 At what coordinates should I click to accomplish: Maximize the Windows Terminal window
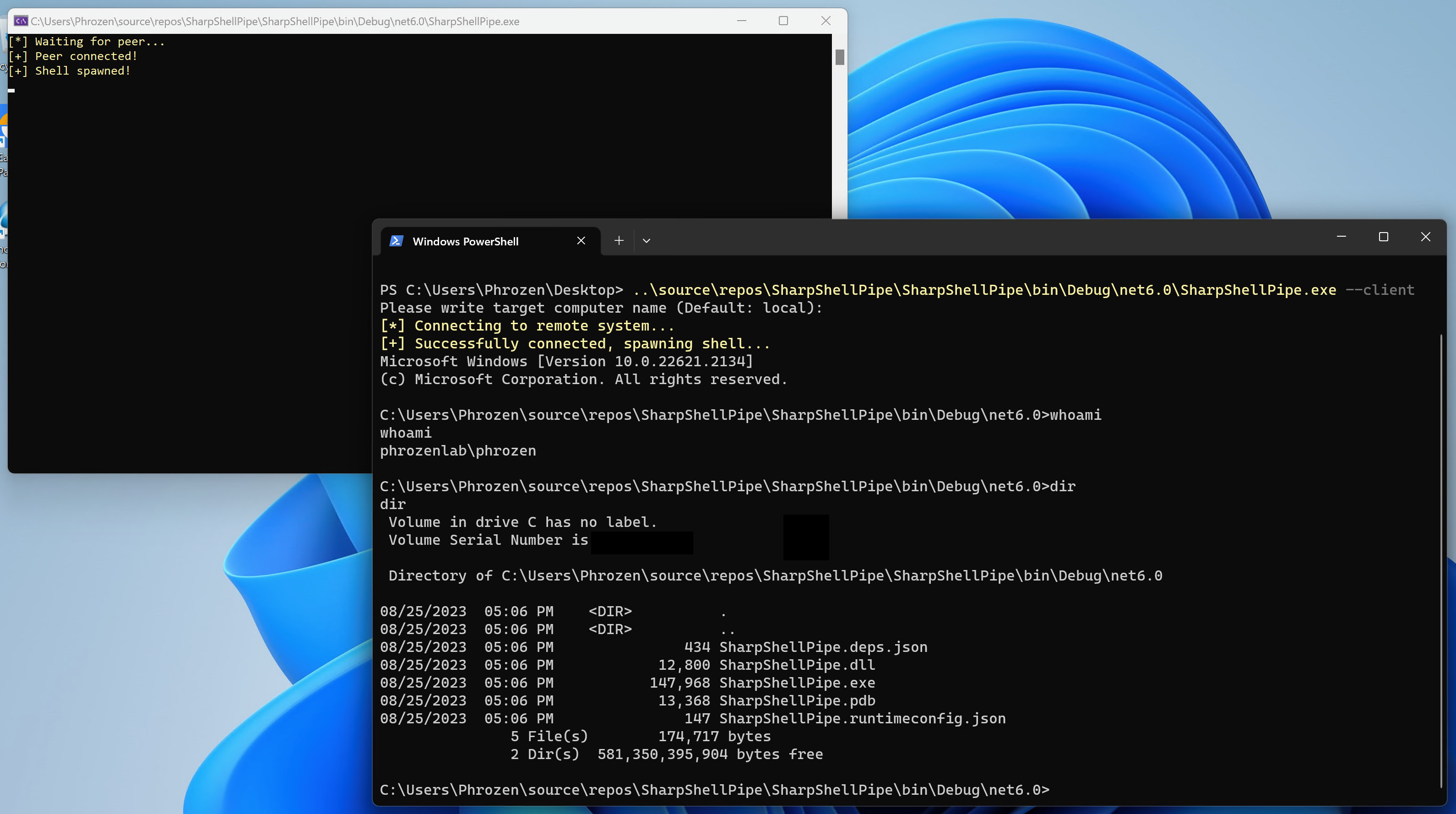pos(1384,237)
